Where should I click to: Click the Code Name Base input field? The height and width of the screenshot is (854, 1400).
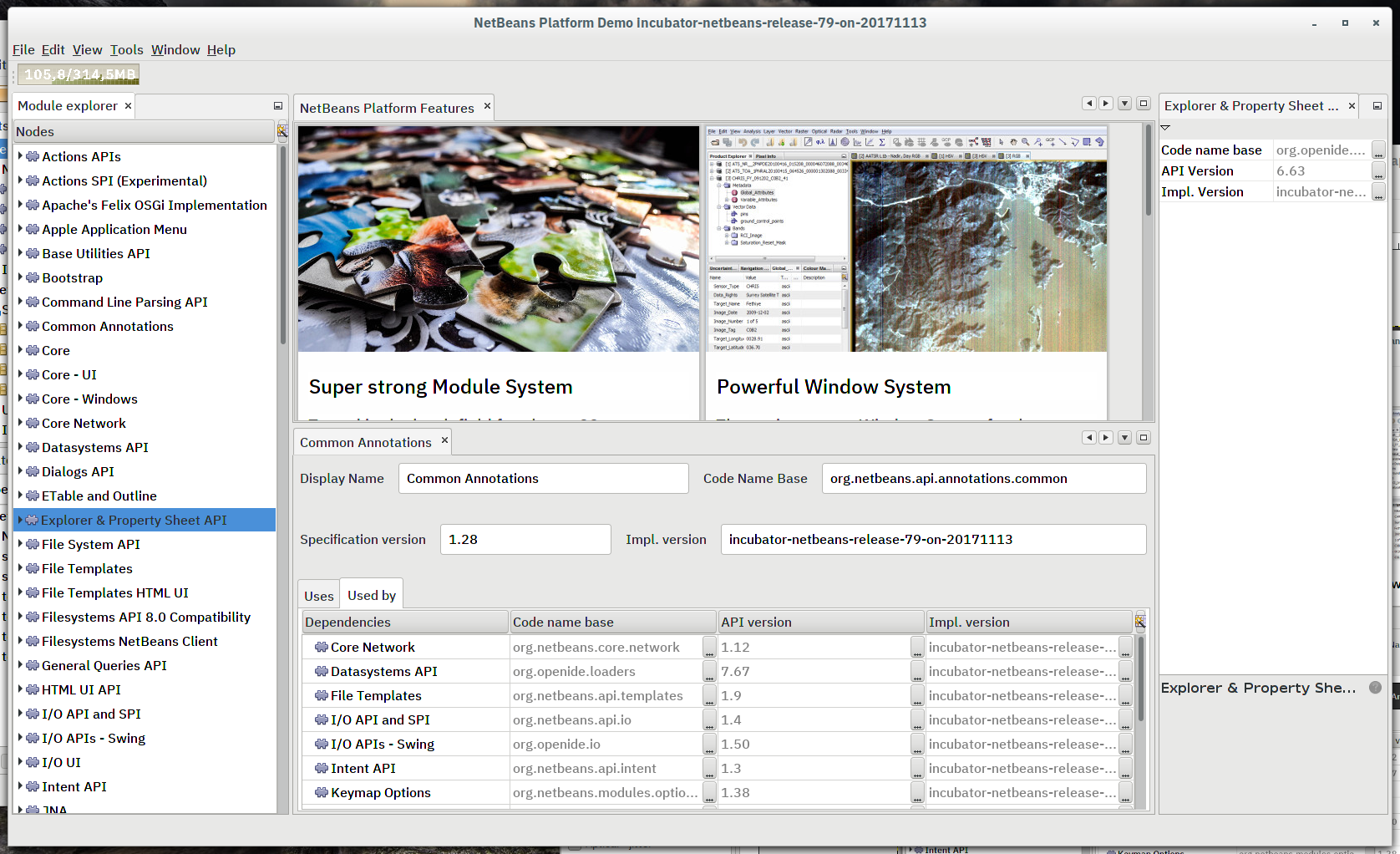pyautogui.click(x=984, y=479)
